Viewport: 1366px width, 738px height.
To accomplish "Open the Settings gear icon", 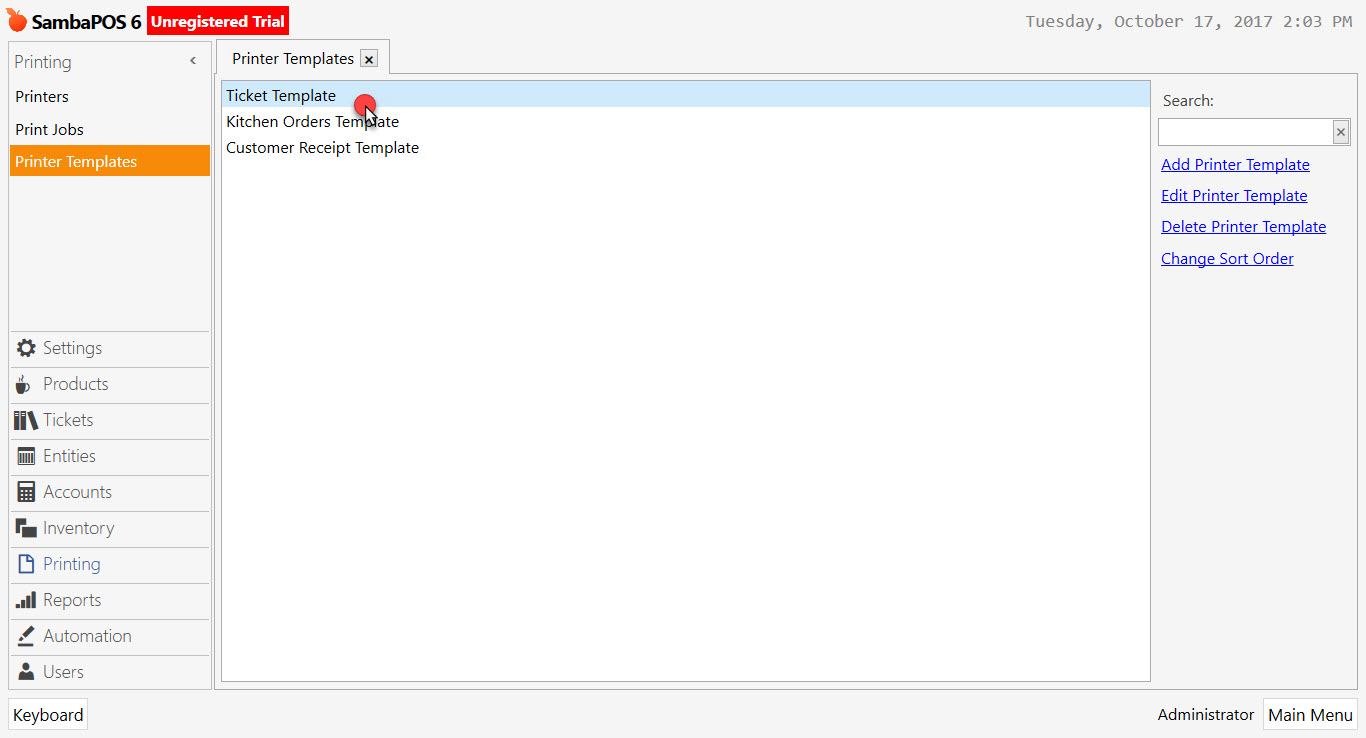I will coord(24,348).
